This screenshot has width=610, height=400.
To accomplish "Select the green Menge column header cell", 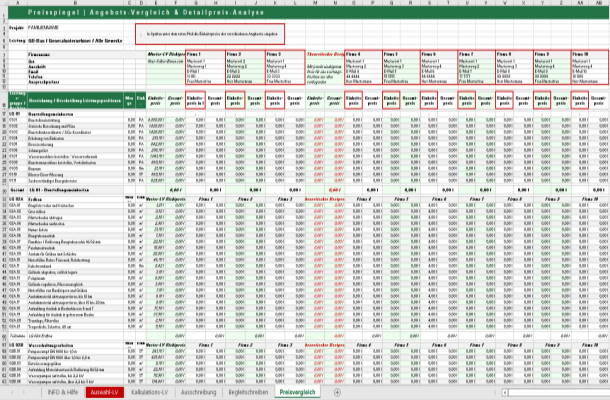I will pyautogui.click(x=130, y=100).
